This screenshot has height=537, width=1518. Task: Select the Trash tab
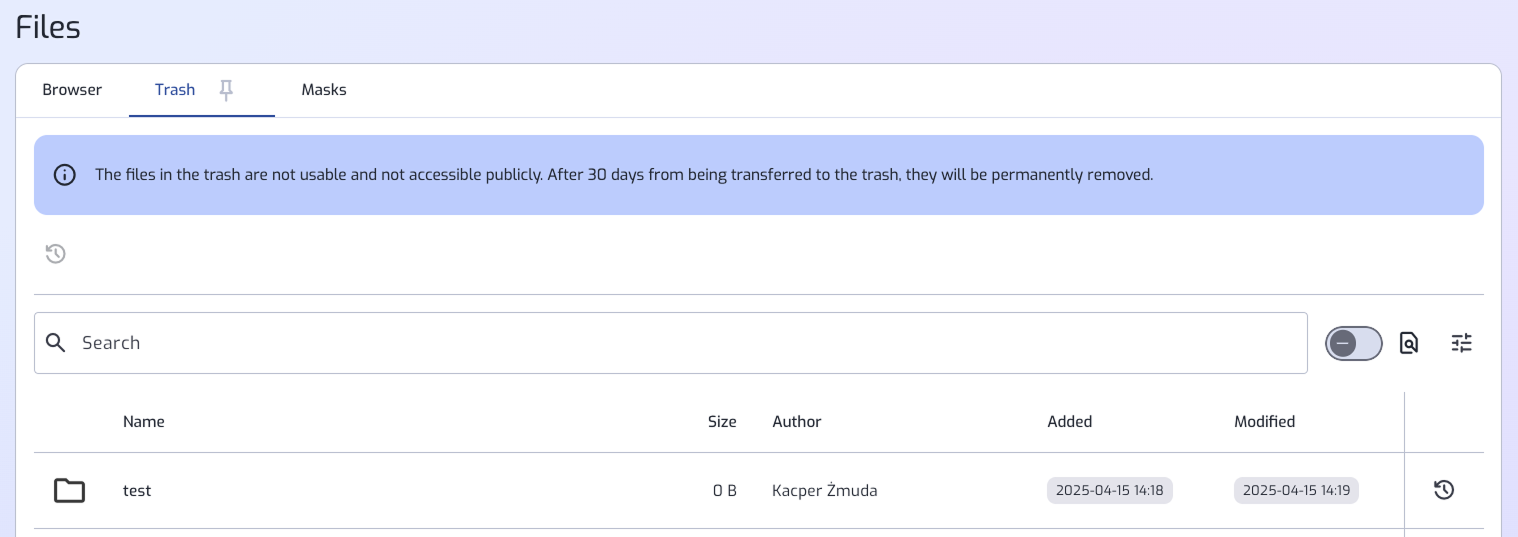click(x=175, y=90)
